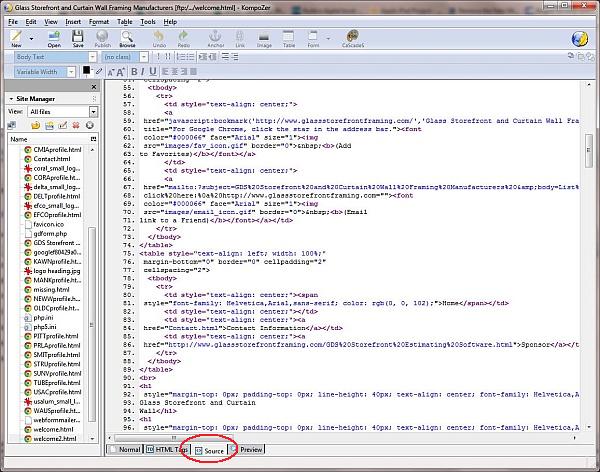Open the Table menu
600x472 pixels.
pos(125,22)
